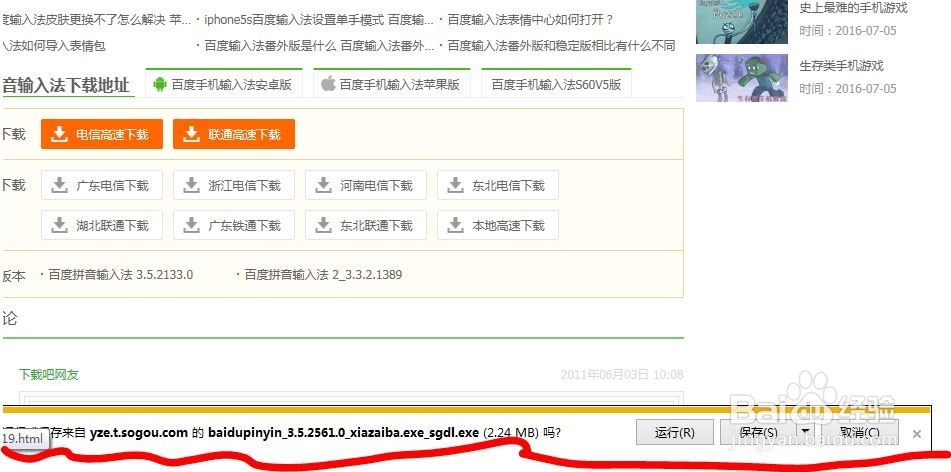Click 广东电信下载 button

pos(102,185)
